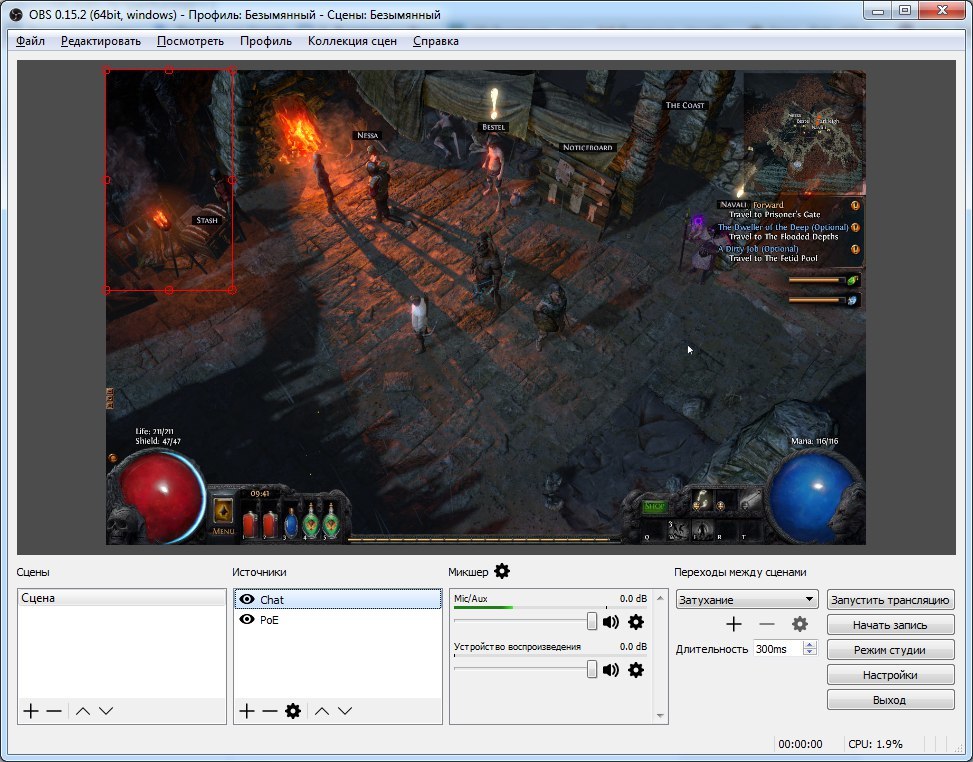973x762 pixels.
Task: Mute Mic/Aux speaker icon
Action: point(611,622)
